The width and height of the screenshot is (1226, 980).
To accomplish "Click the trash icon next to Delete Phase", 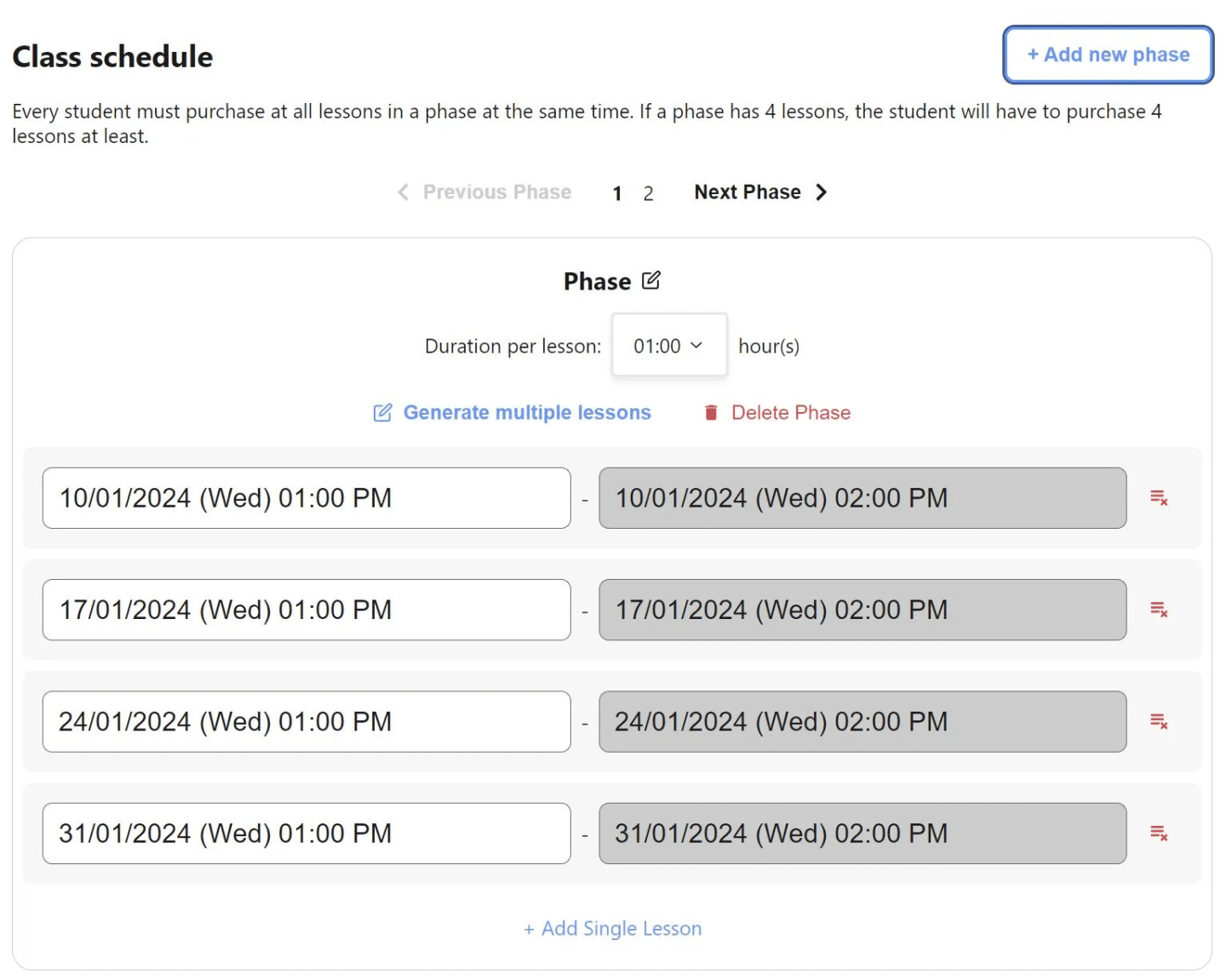I will click(x=711, y=413).
